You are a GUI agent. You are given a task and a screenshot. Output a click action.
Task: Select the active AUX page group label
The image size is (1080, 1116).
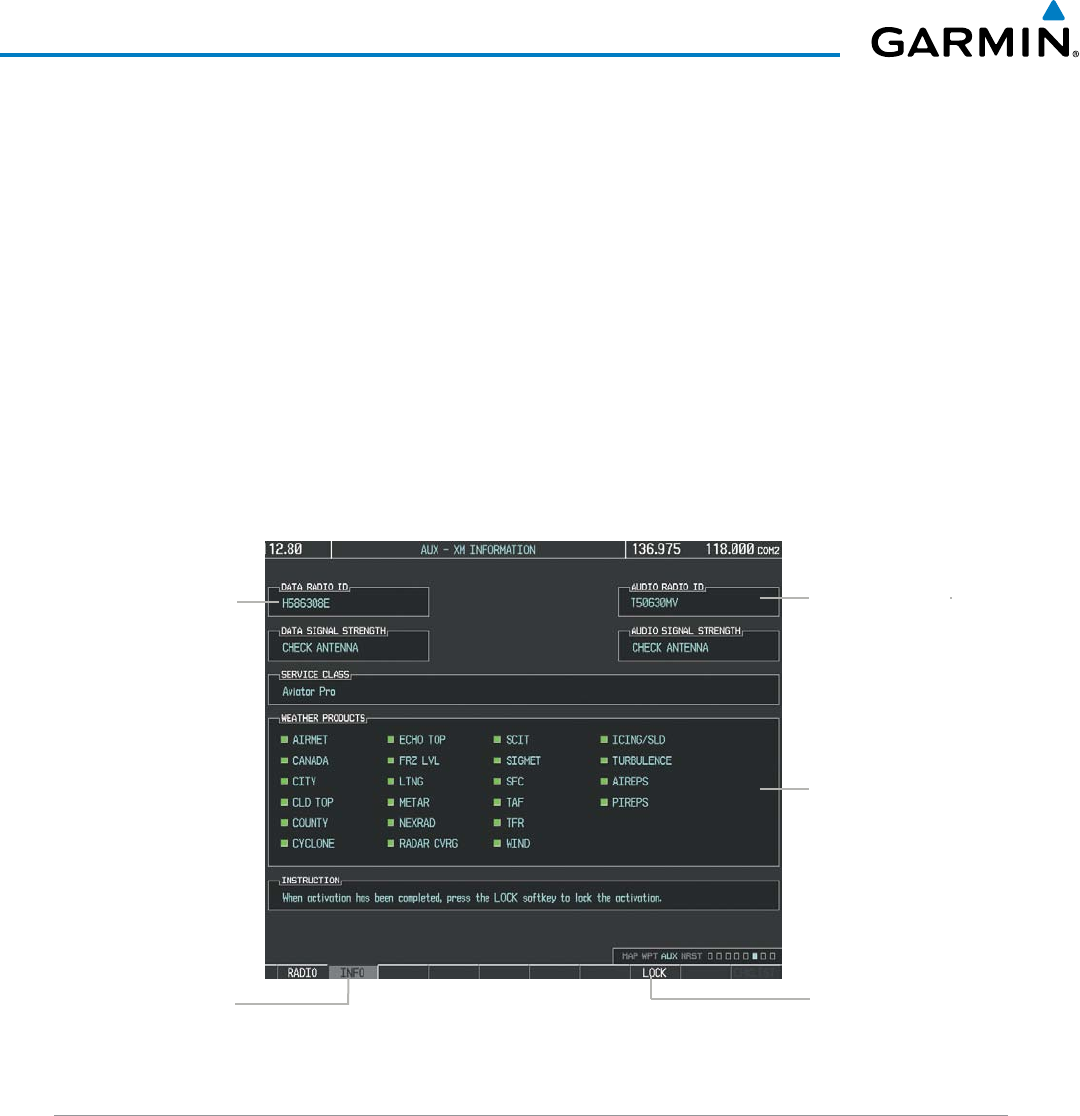pos(669,956)
